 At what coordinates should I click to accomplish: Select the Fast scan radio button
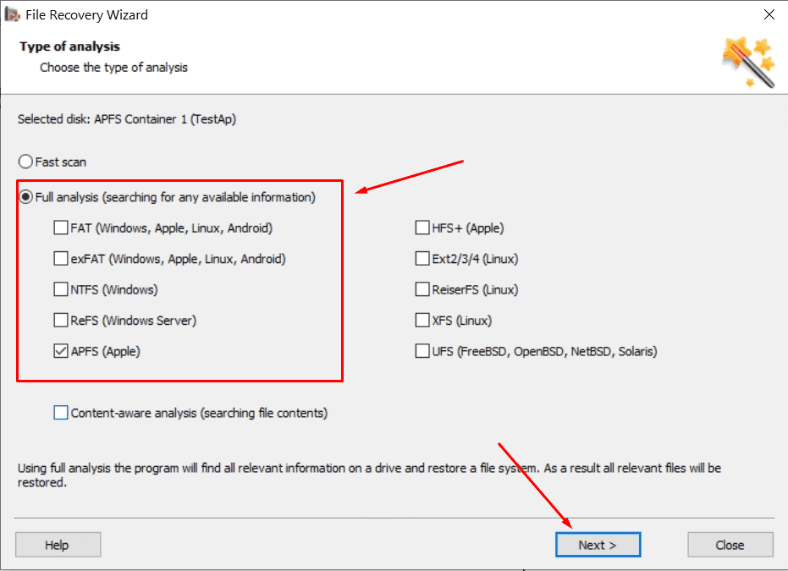(26, 161)
